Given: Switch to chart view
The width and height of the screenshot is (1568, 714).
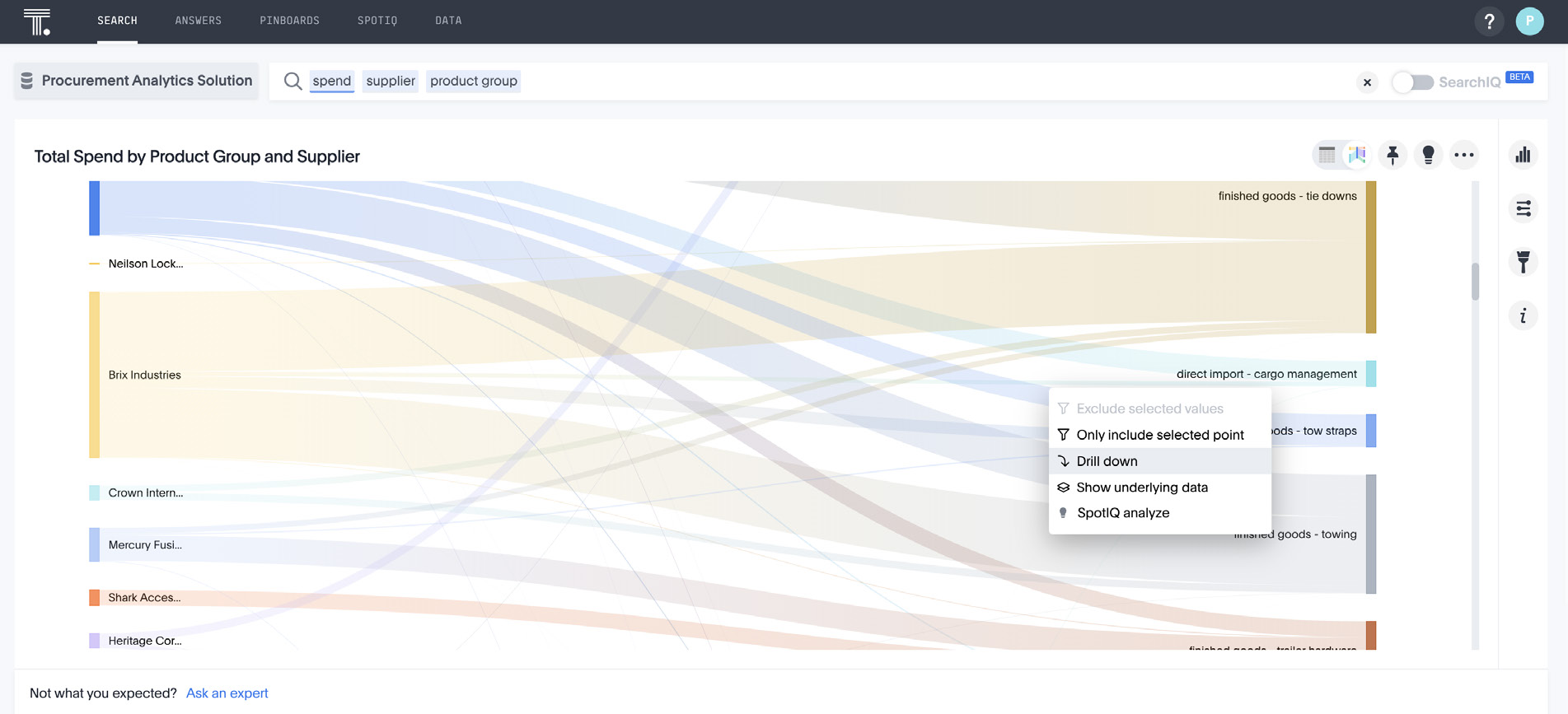Looking at the screenshot, I should click(x=1357, y=155).
